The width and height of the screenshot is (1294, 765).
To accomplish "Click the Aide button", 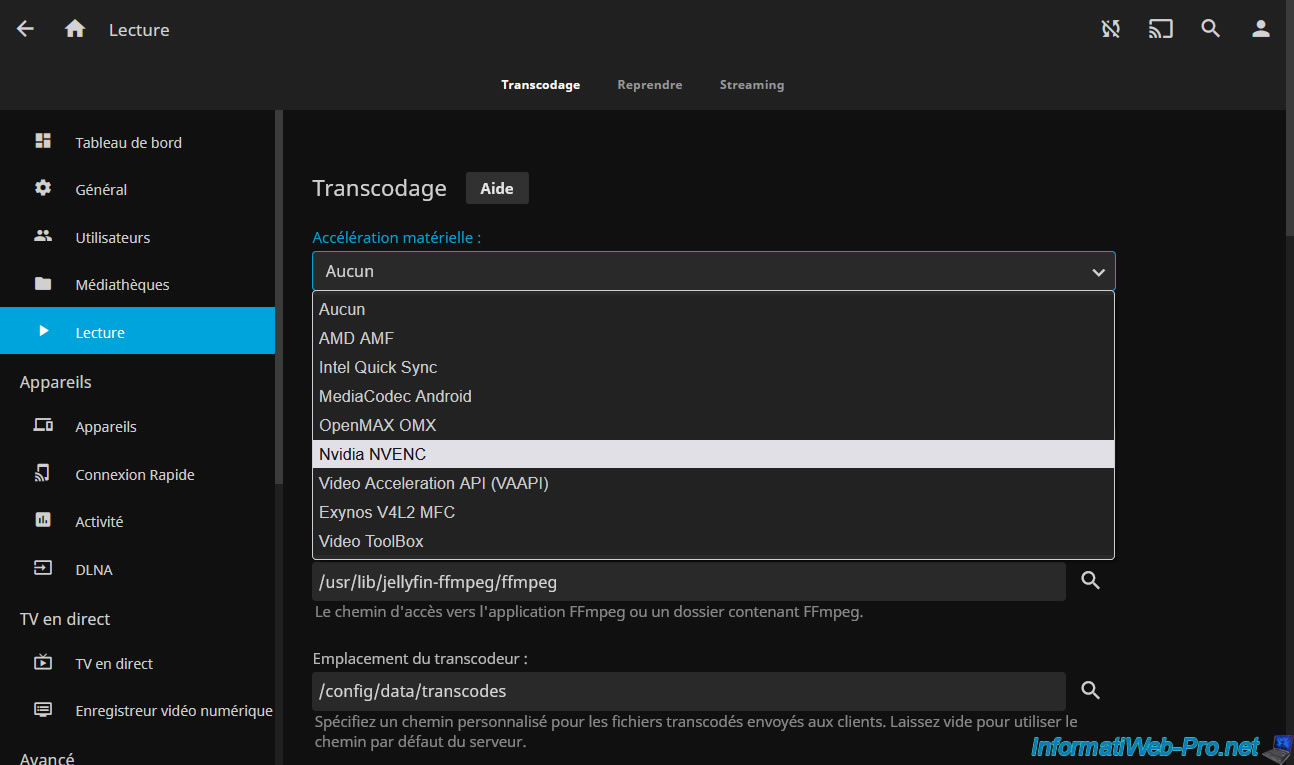I will (497, 188).
